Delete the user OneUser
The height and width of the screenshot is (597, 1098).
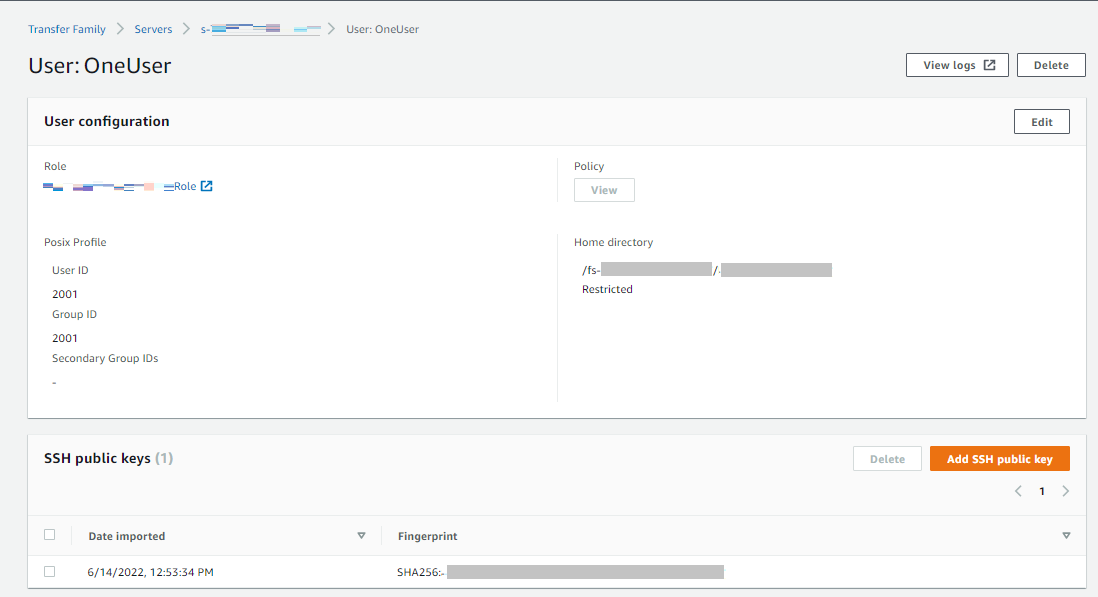click(1051, 64)
